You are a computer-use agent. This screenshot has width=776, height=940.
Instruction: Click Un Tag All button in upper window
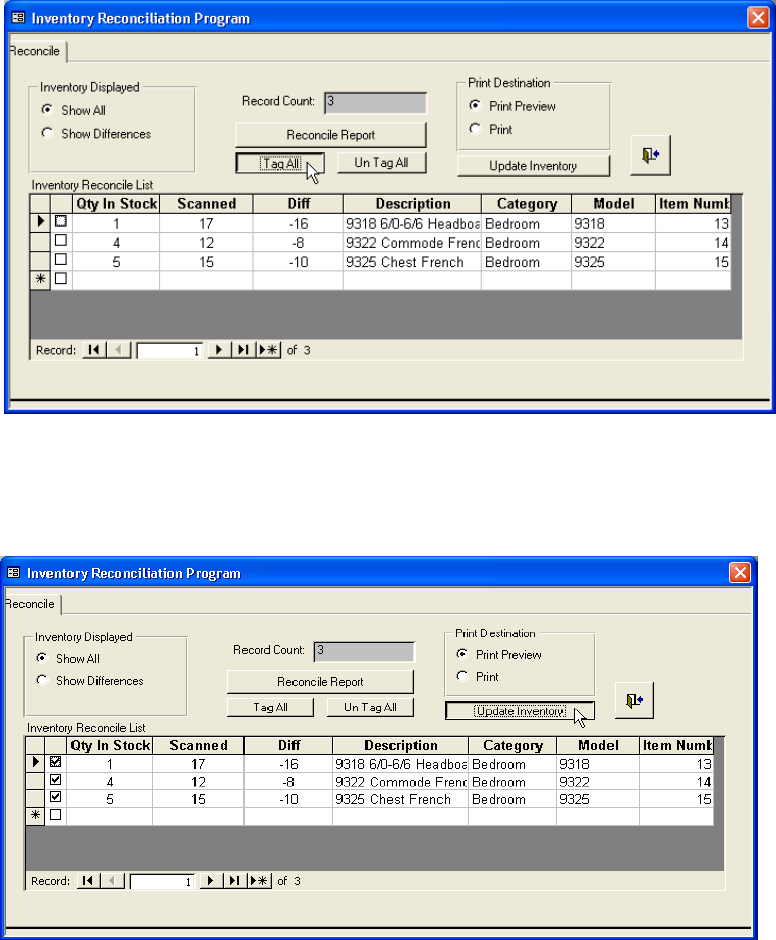tap(381, 162)
